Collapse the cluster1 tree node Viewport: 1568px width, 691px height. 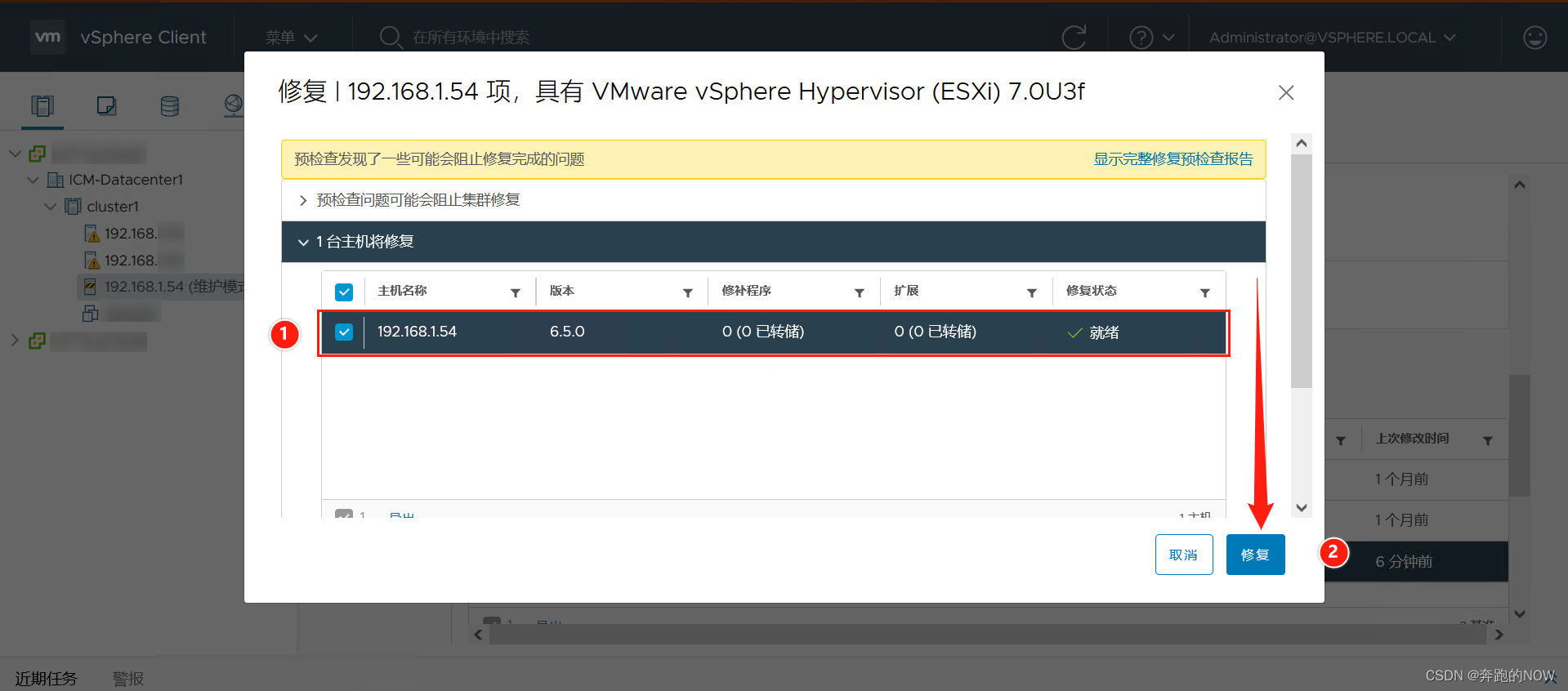pos(51,207)
